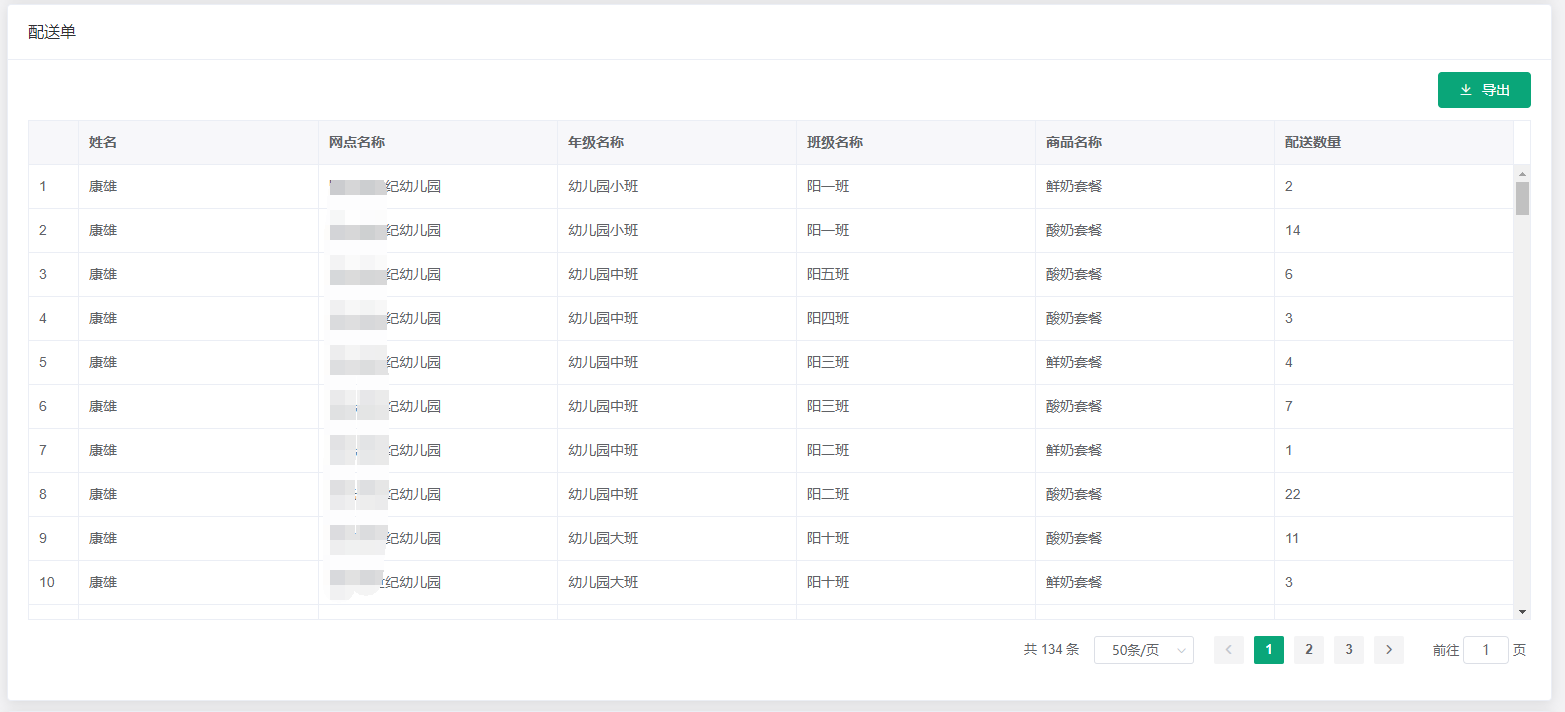
Task: Click the 导出 export button
Action: click(1484, 90)
